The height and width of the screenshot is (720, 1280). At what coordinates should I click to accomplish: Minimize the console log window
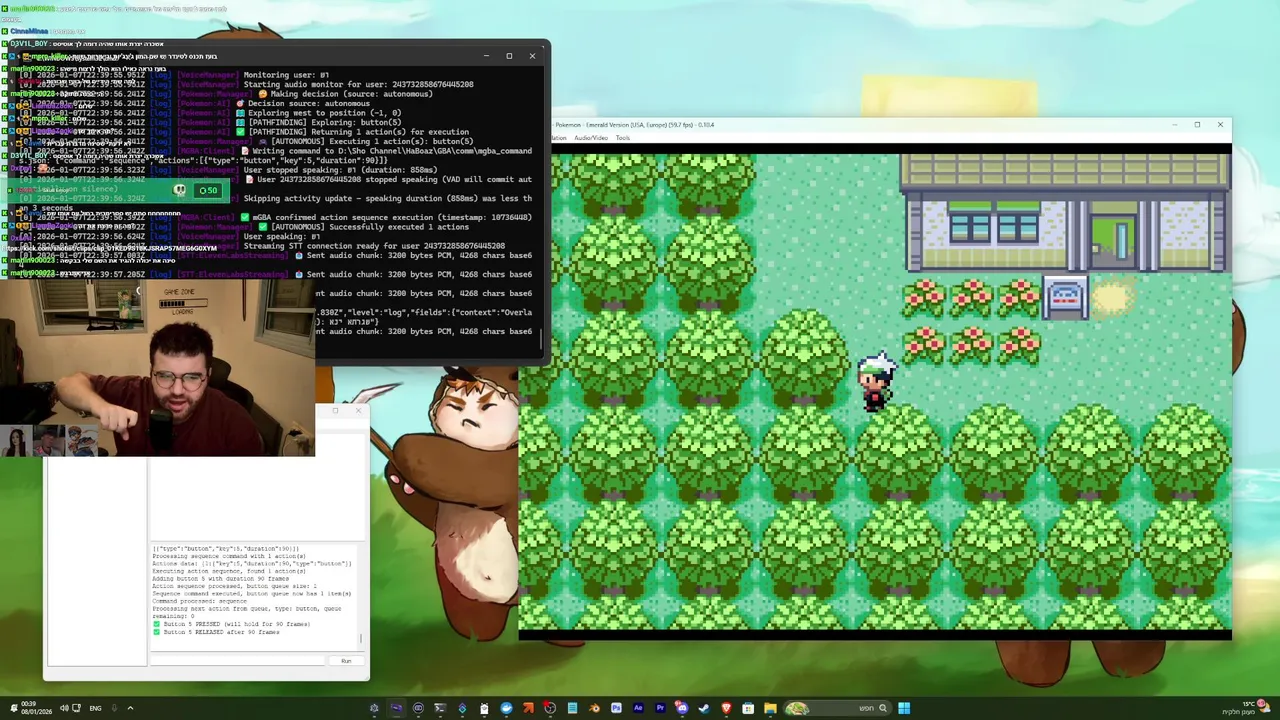pyautogui.click(x=486, y=56)
